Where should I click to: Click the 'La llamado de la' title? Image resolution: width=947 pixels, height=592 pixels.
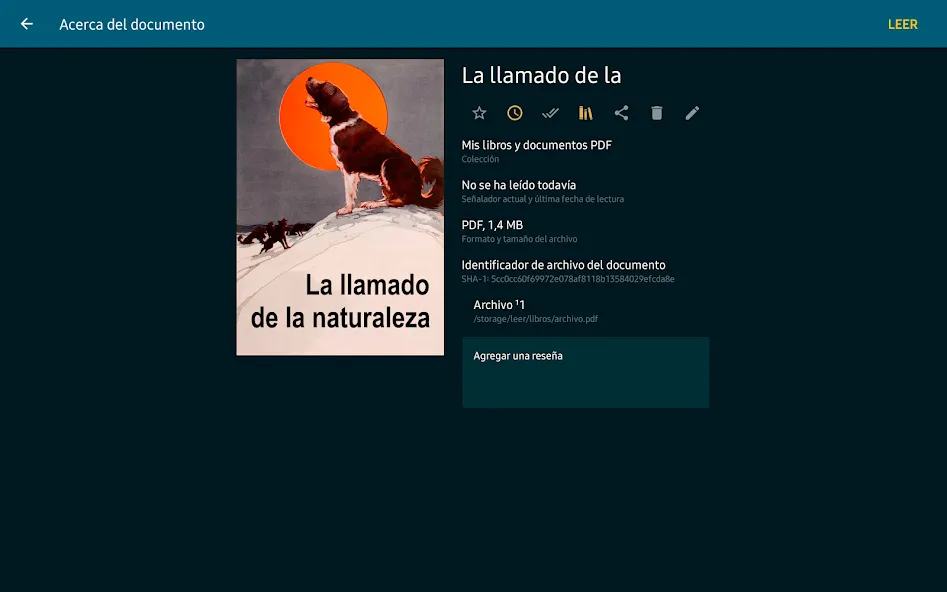coord(541,76)
